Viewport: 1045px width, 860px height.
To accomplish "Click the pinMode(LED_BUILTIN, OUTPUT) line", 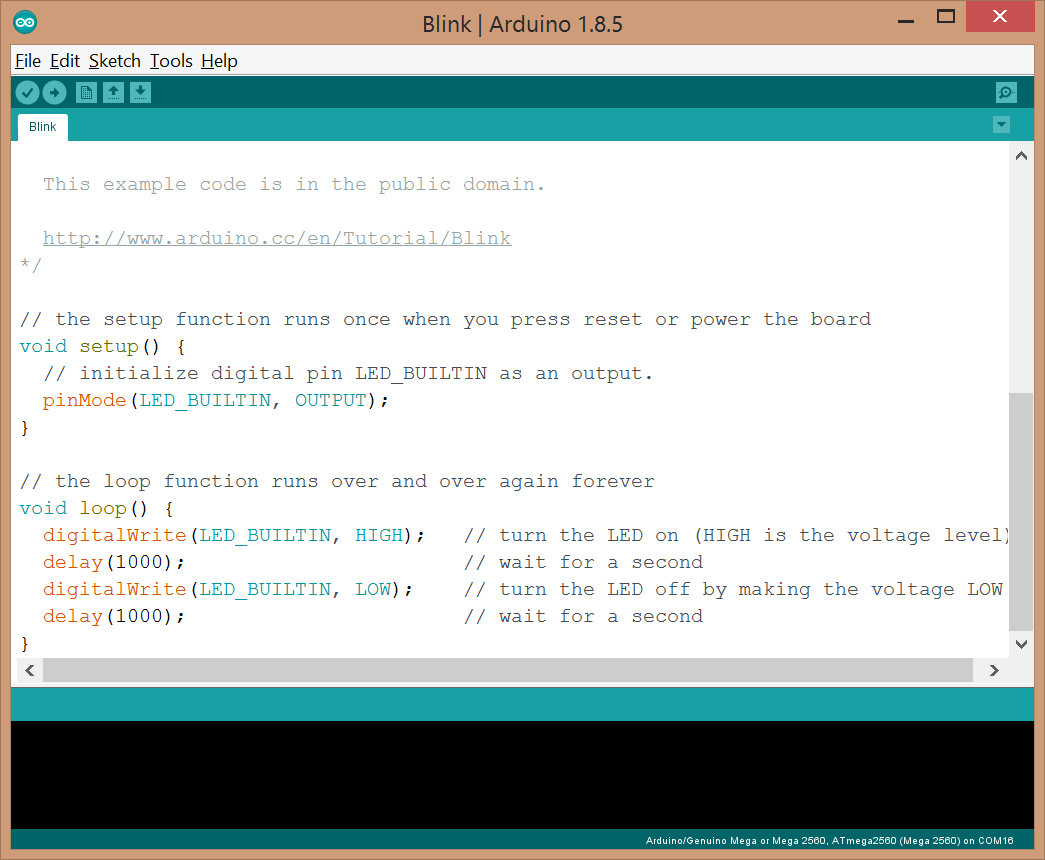I will (215, 401).
